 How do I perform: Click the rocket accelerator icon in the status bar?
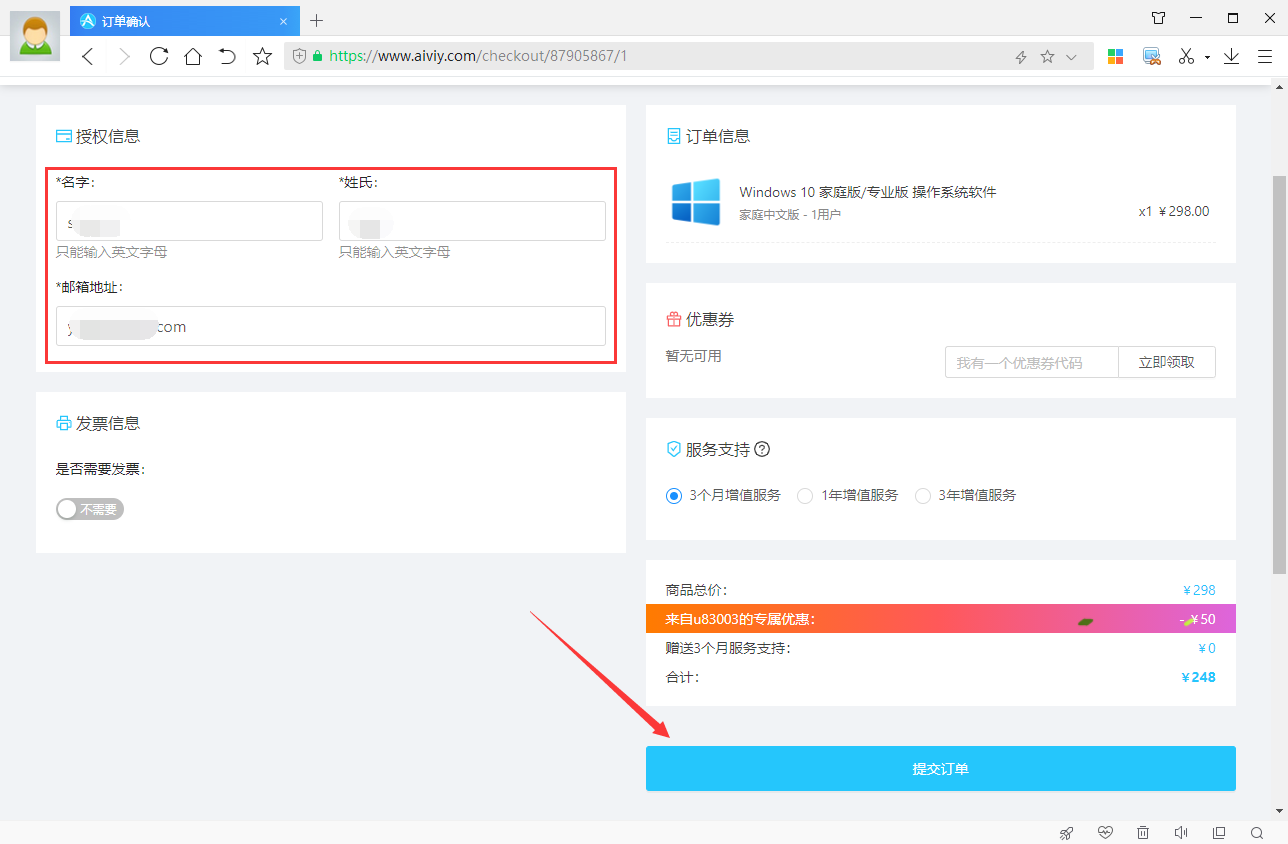1067,832
